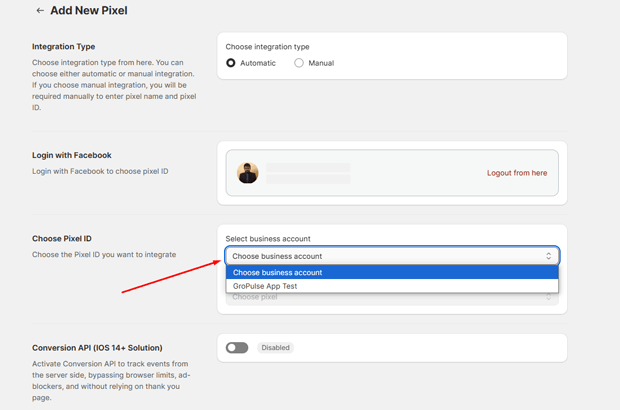Click the Conversion API (IOS 14+ Solution) heading
Image resolution: width=620 pixels, height=410 pixels.
[97, 348]
